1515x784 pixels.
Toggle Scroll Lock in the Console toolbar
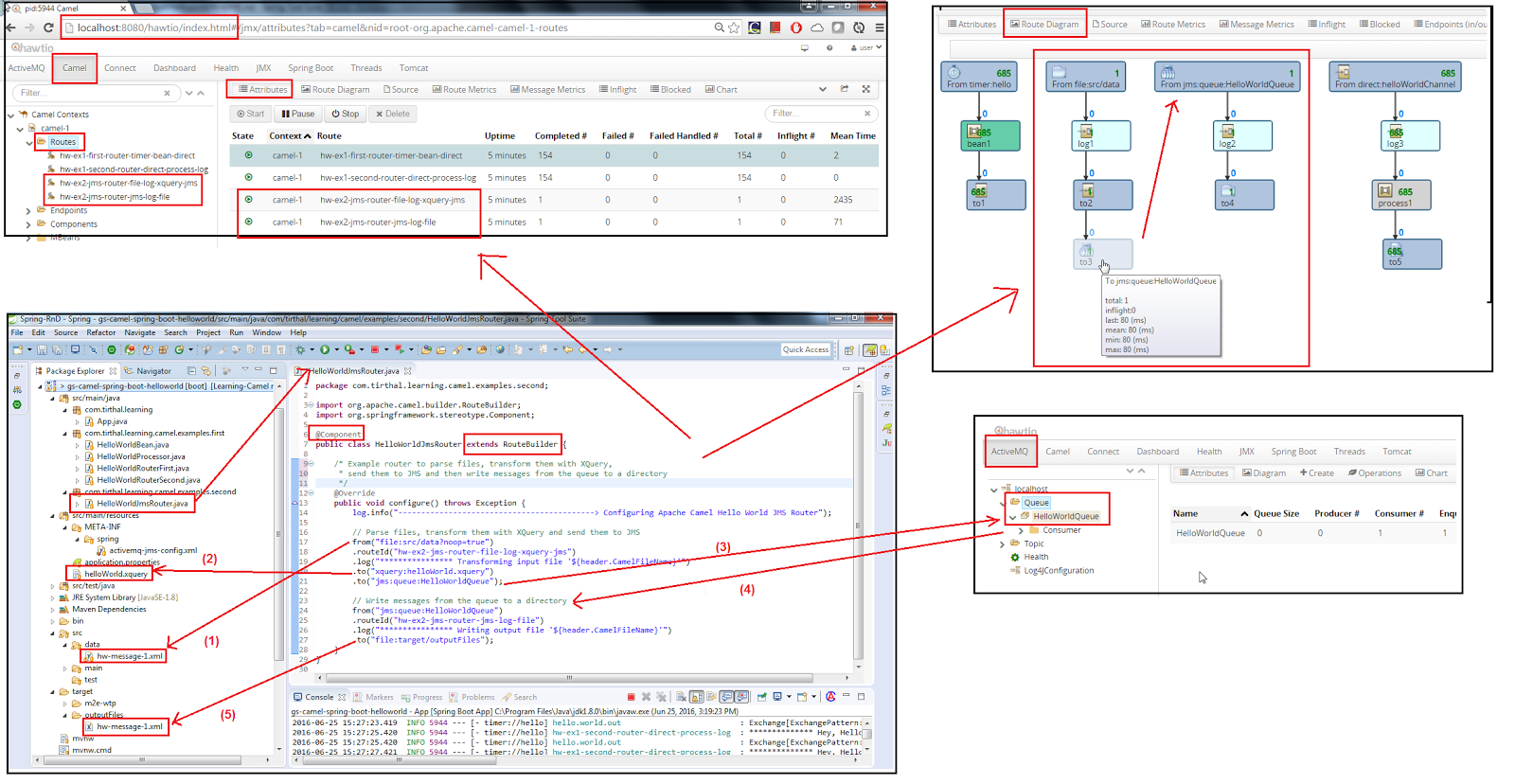[x=696, y=697]
